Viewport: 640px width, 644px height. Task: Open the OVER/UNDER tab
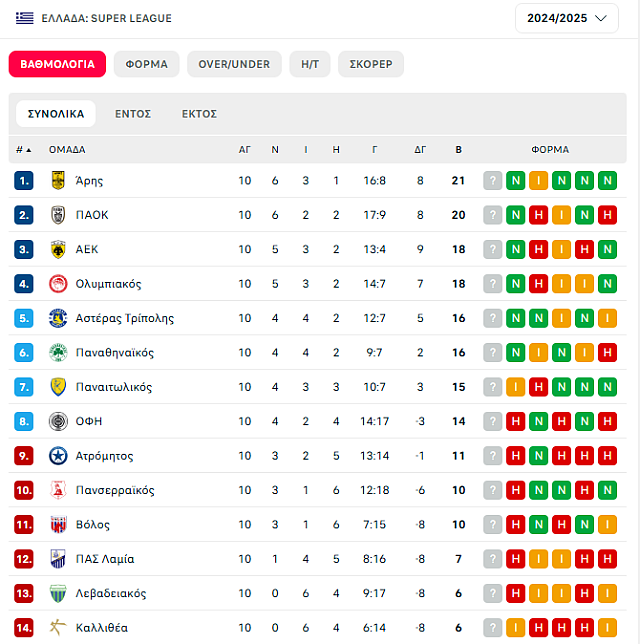tap(234, 64)
